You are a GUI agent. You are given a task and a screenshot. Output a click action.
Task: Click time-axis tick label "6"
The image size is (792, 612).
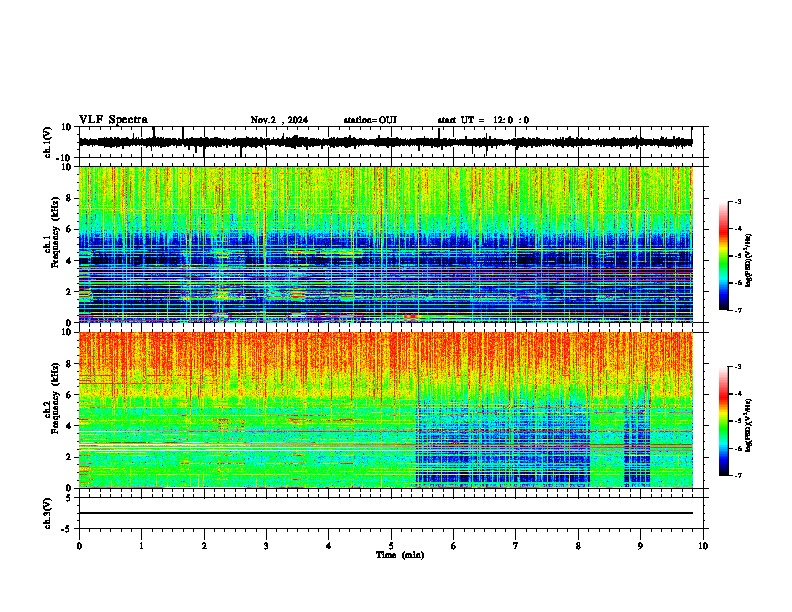(454, 546)
